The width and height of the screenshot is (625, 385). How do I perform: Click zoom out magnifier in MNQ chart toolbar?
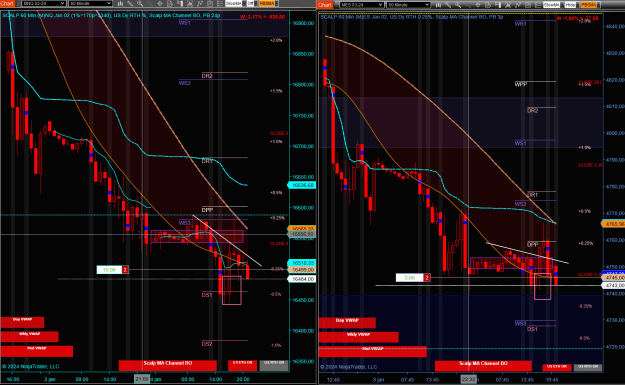pos(150,4)
